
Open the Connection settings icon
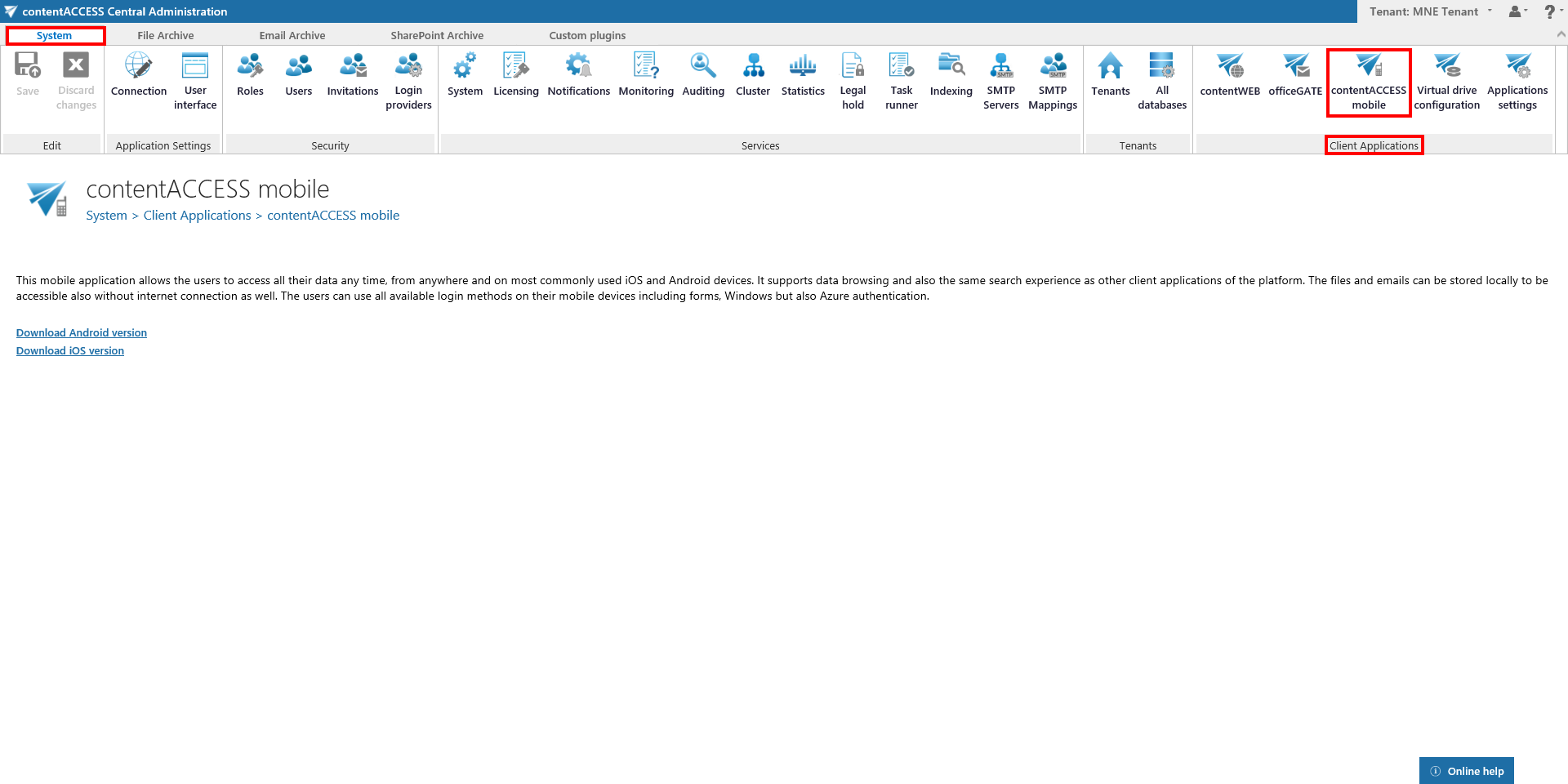139,75
